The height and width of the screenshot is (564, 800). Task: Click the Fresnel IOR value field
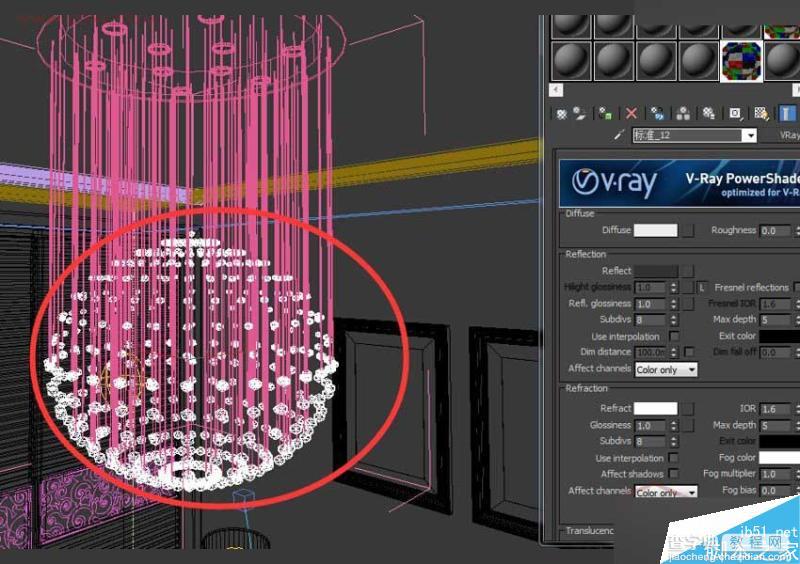pos(775,304)
